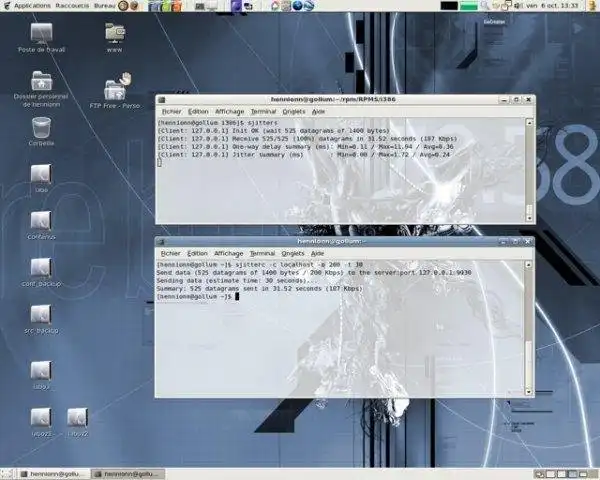Open Édition menu in the RPMS/i386 terminal
Image resolution: width=600 pixels, height=480 pixels.
(198, 111)
